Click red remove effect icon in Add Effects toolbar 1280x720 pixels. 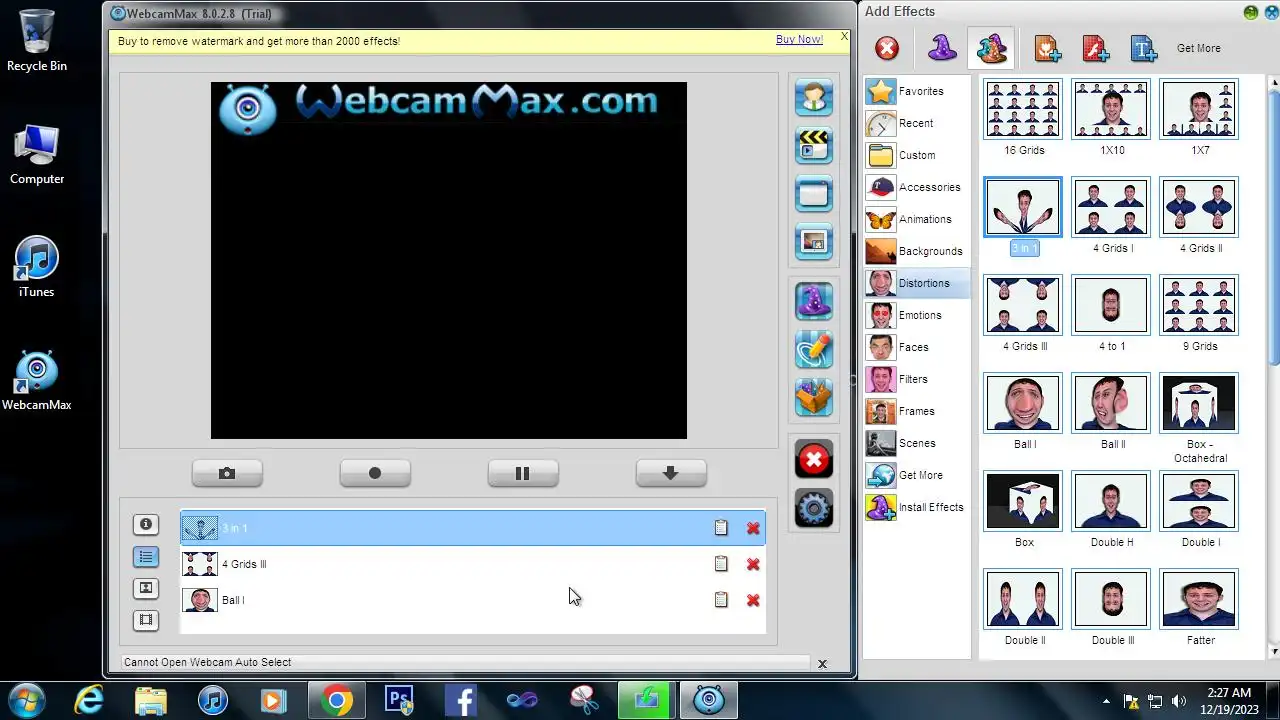point(887,48)
